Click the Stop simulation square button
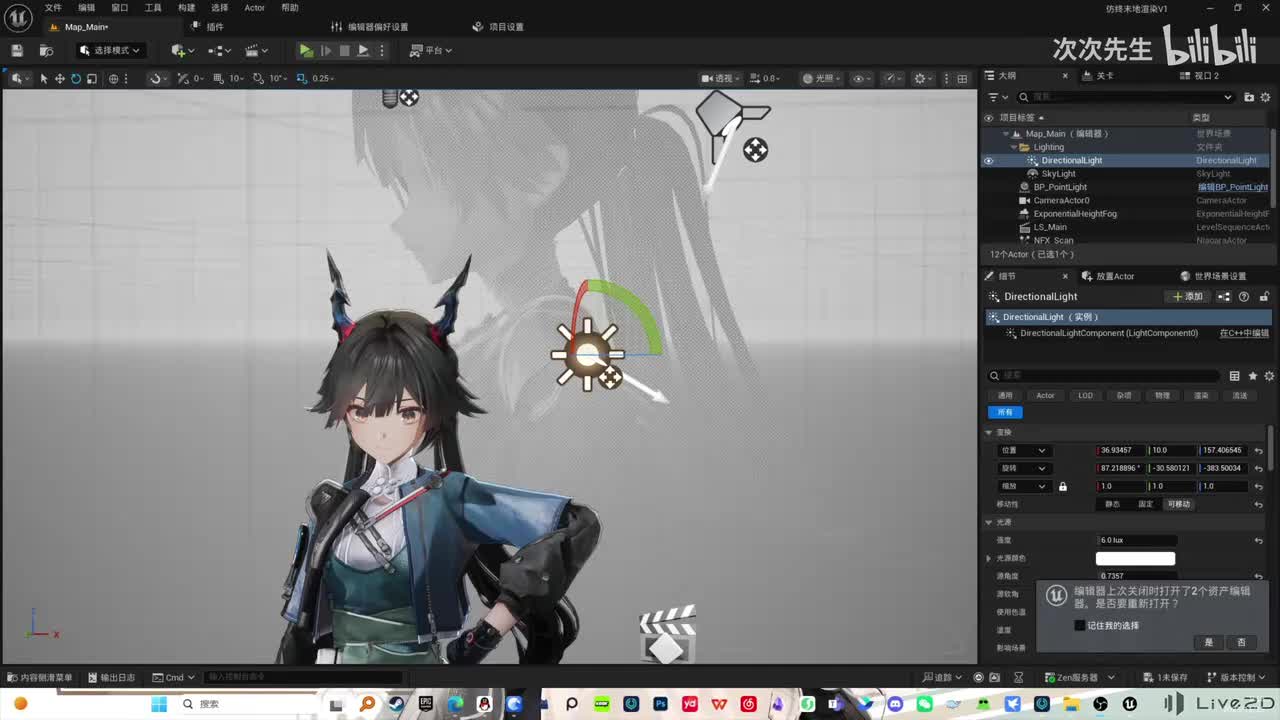Viewport: 1280px width, 720px height. pos(344,50)
